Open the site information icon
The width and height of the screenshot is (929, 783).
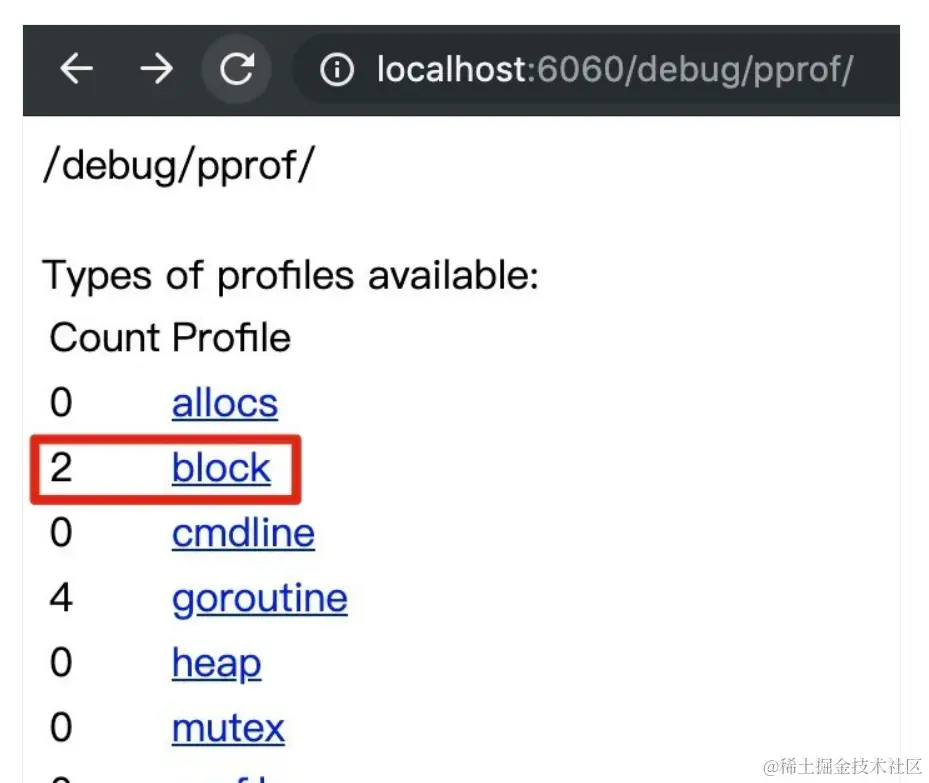337,70
